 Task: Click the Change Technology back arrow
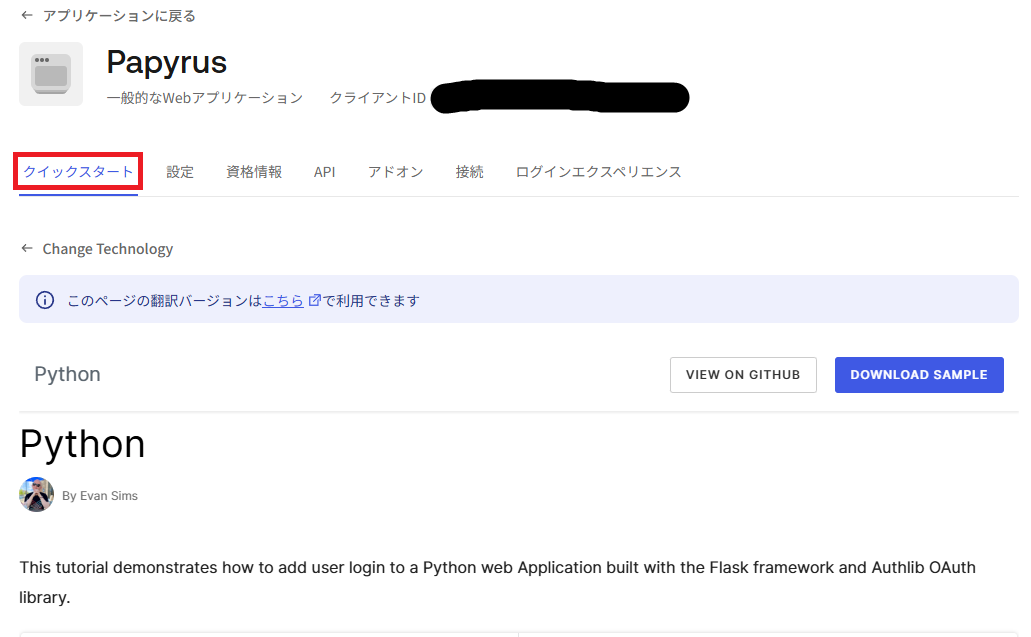click(27, 248)
